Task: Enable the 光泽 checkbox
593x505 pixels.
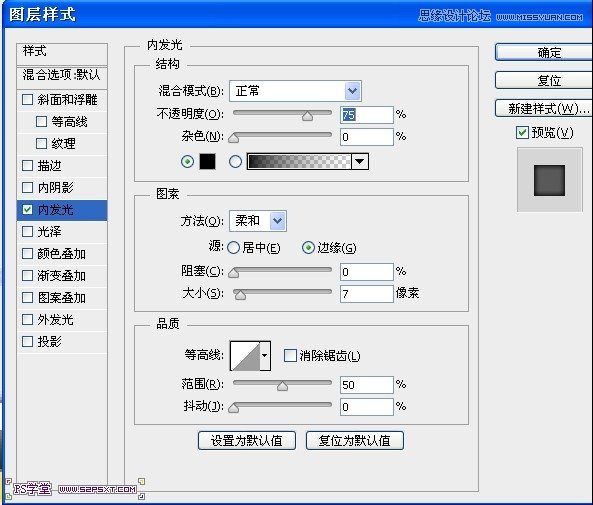Action: click(28, 232)
